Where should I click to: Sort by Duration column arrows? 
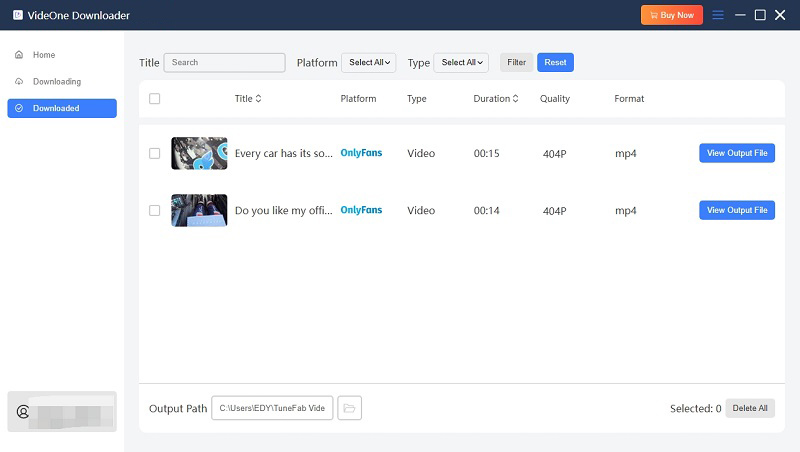[516, 99]
